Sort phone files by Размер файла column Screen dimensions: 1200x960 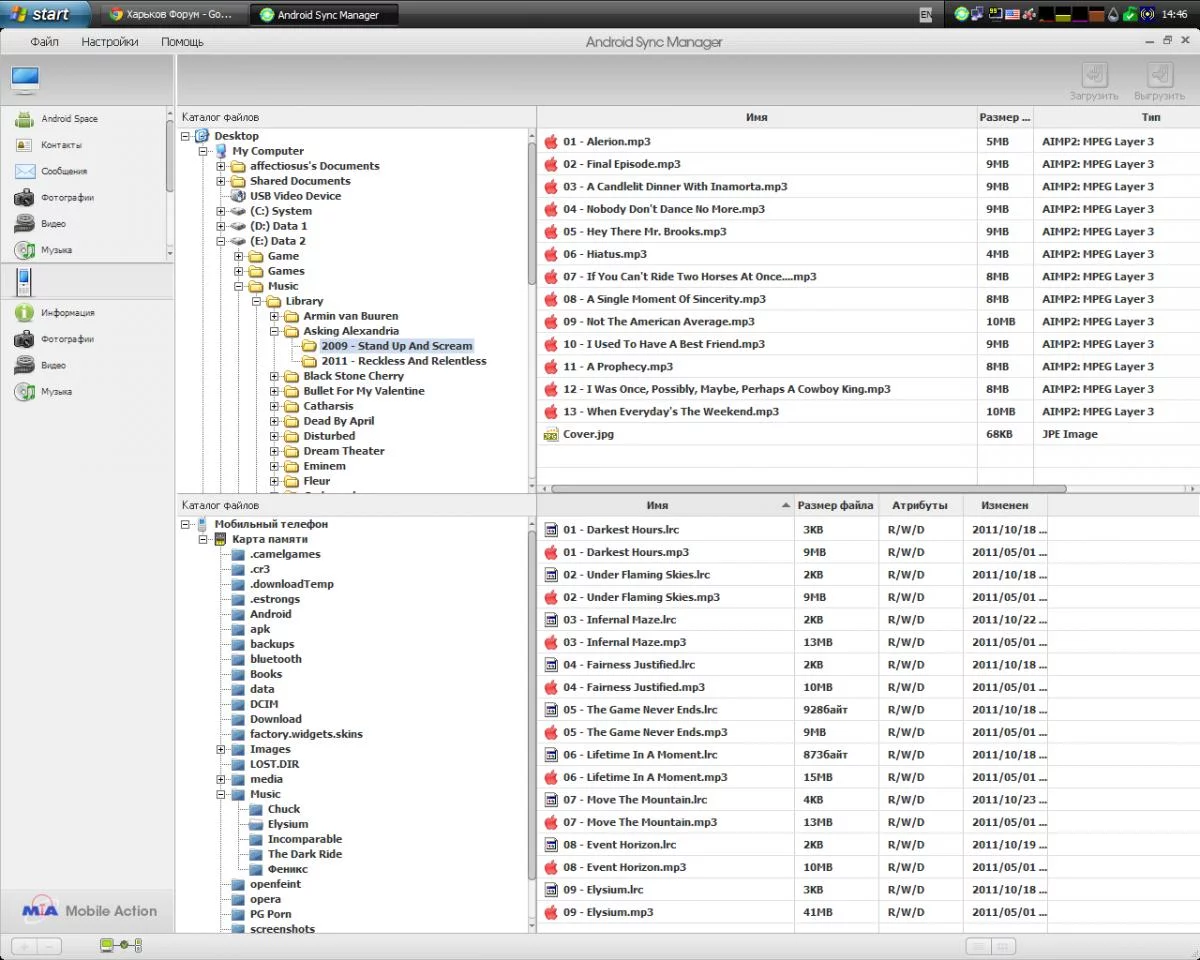click(x=835, y=505)
